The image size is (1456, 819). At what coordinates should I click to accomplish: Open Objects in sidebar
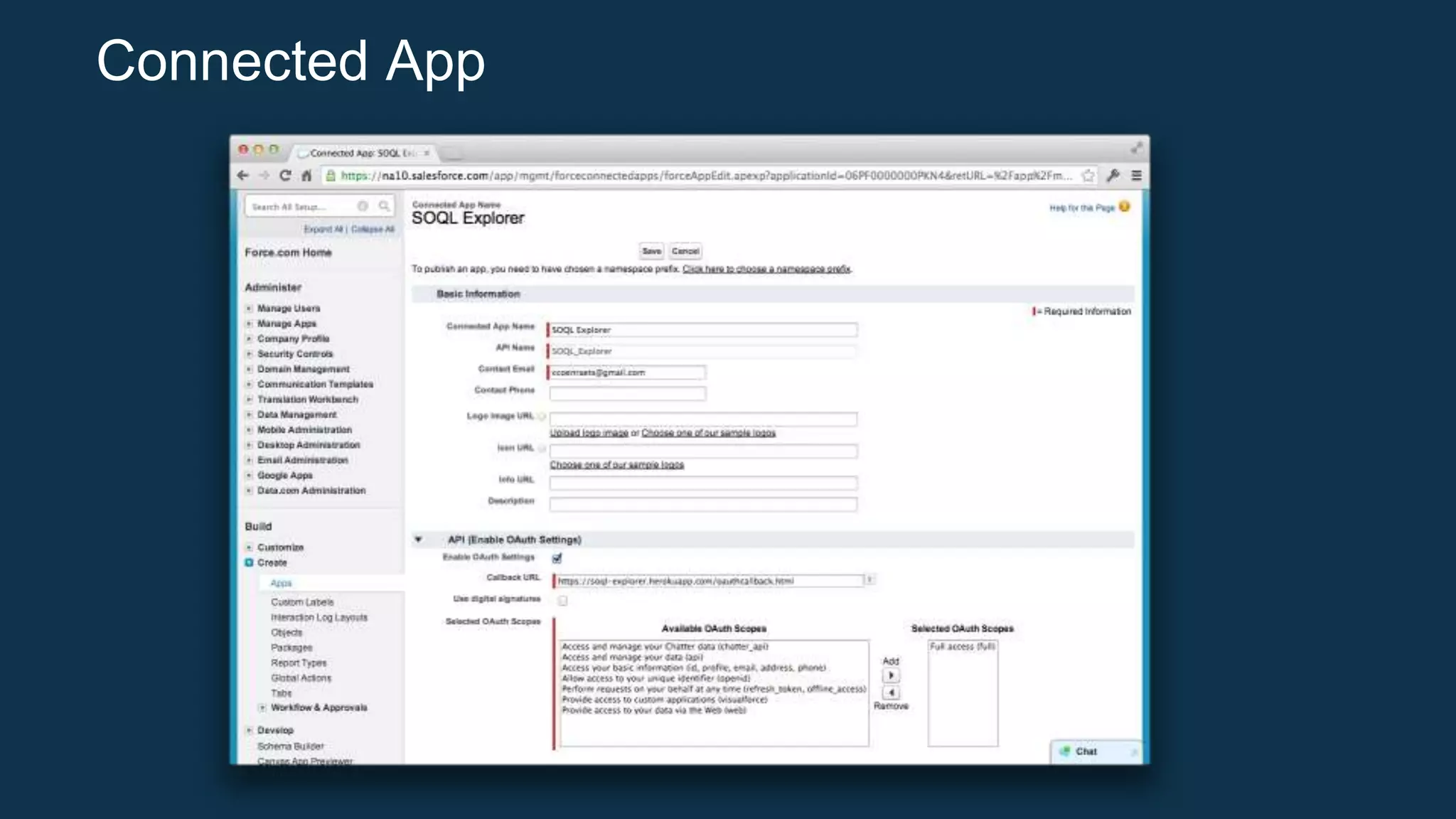287,633
